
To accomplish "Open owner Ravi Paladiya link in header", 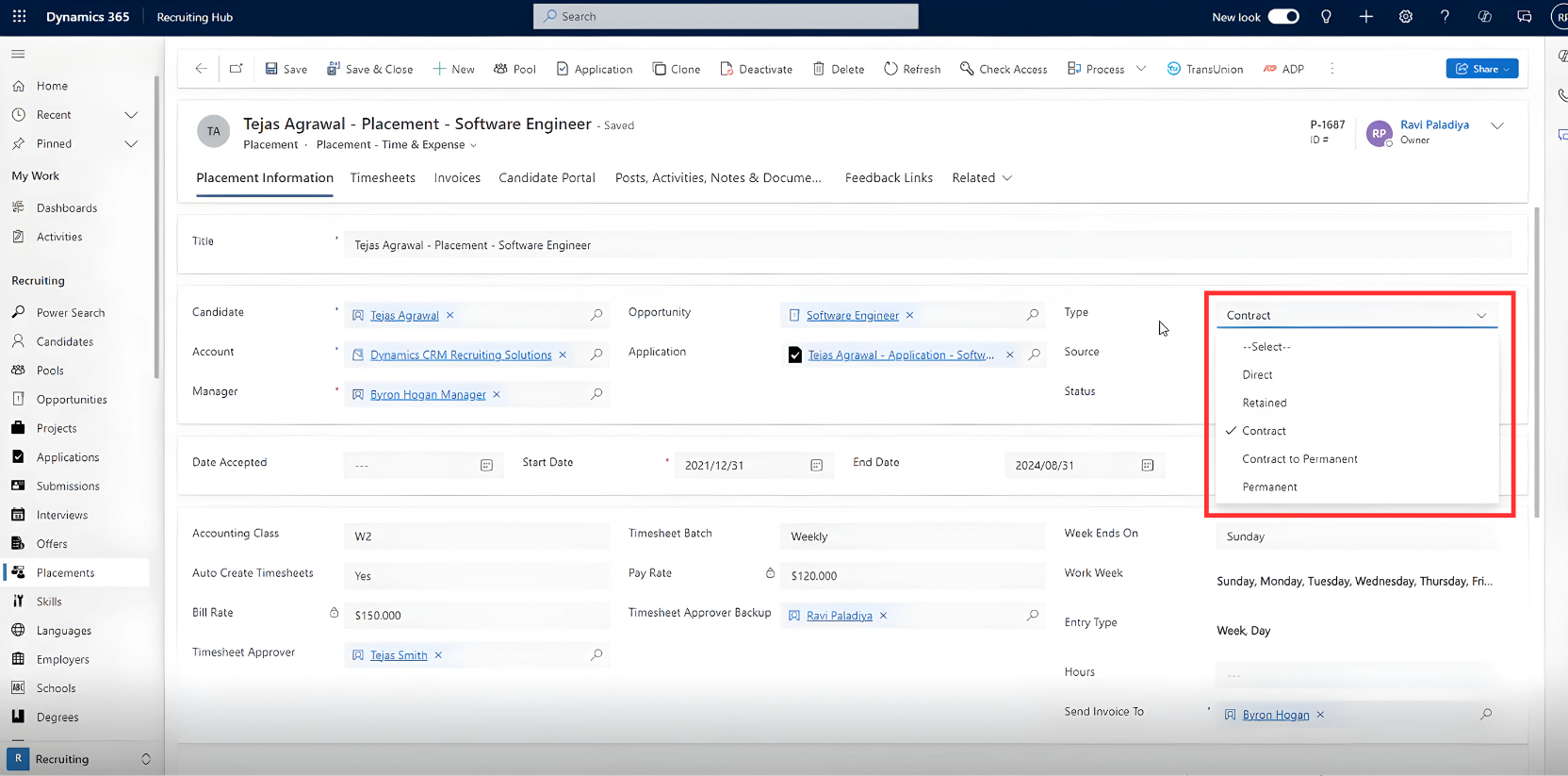I will (x=1434, y=124).
